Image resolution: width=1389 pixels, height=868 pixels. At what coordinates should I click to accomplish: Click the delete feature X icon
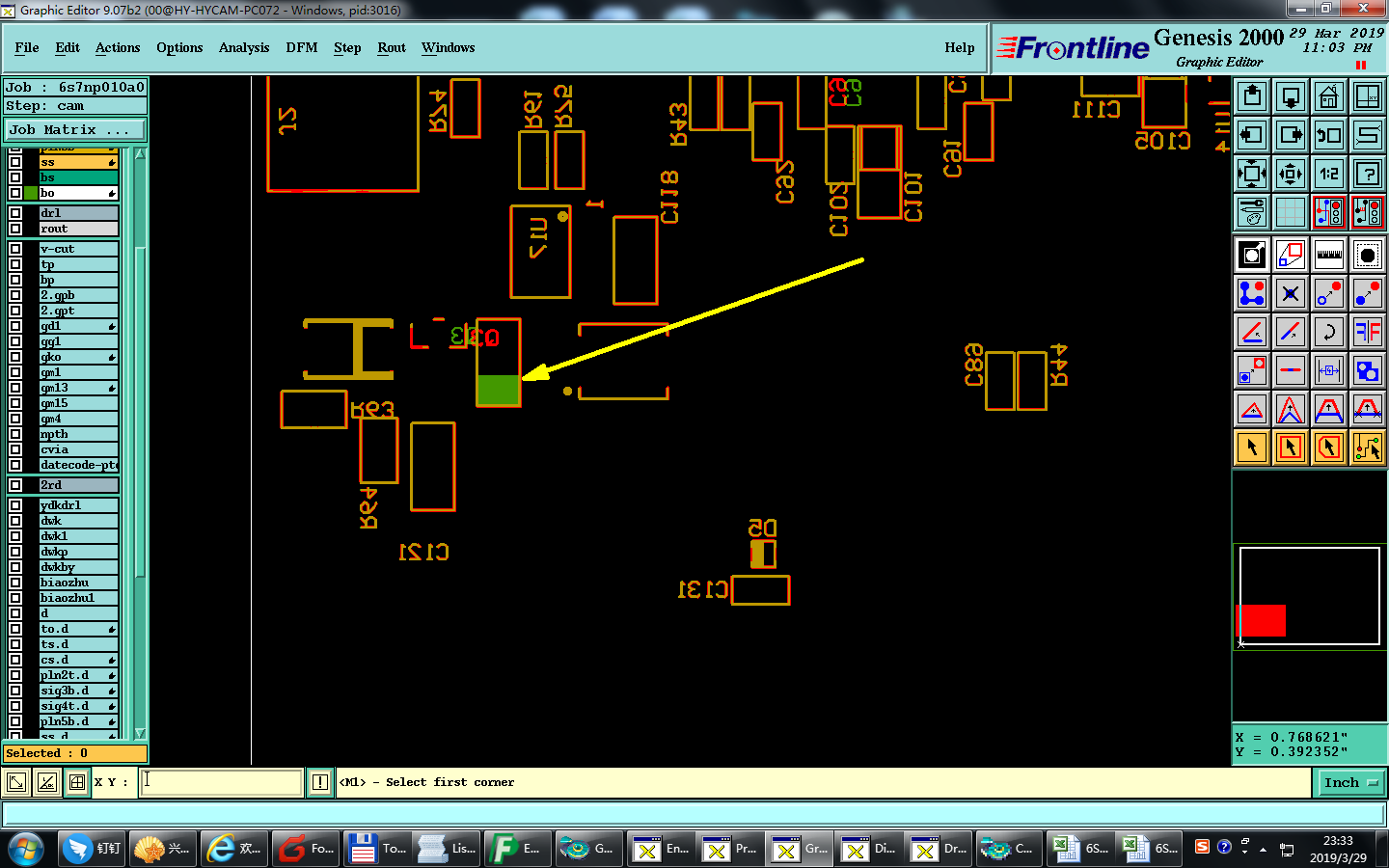coord(1291,293)
